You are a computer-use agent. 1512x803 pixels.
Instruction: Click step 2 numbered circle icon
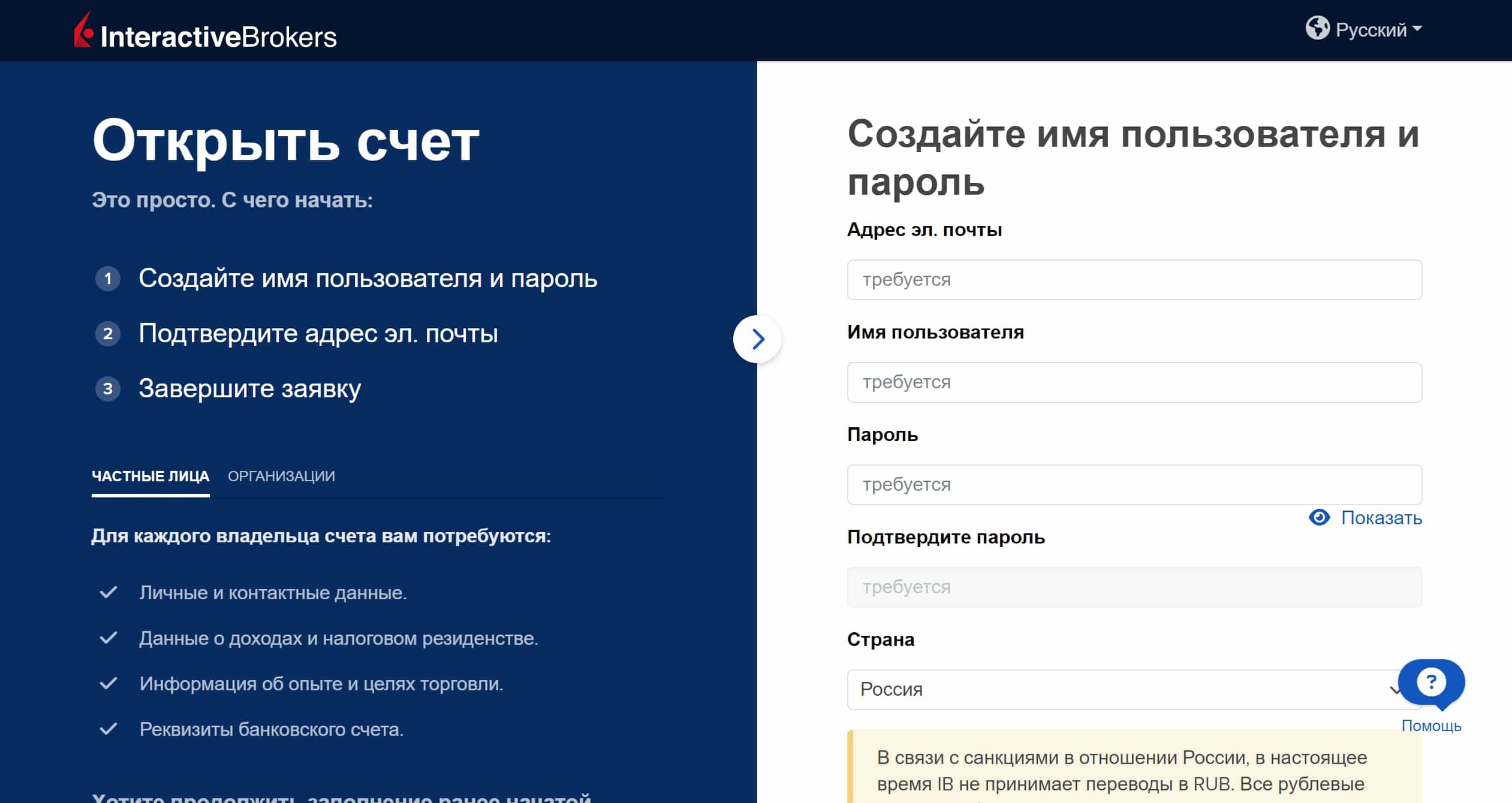pyautogui.click(x=107, y=334)
